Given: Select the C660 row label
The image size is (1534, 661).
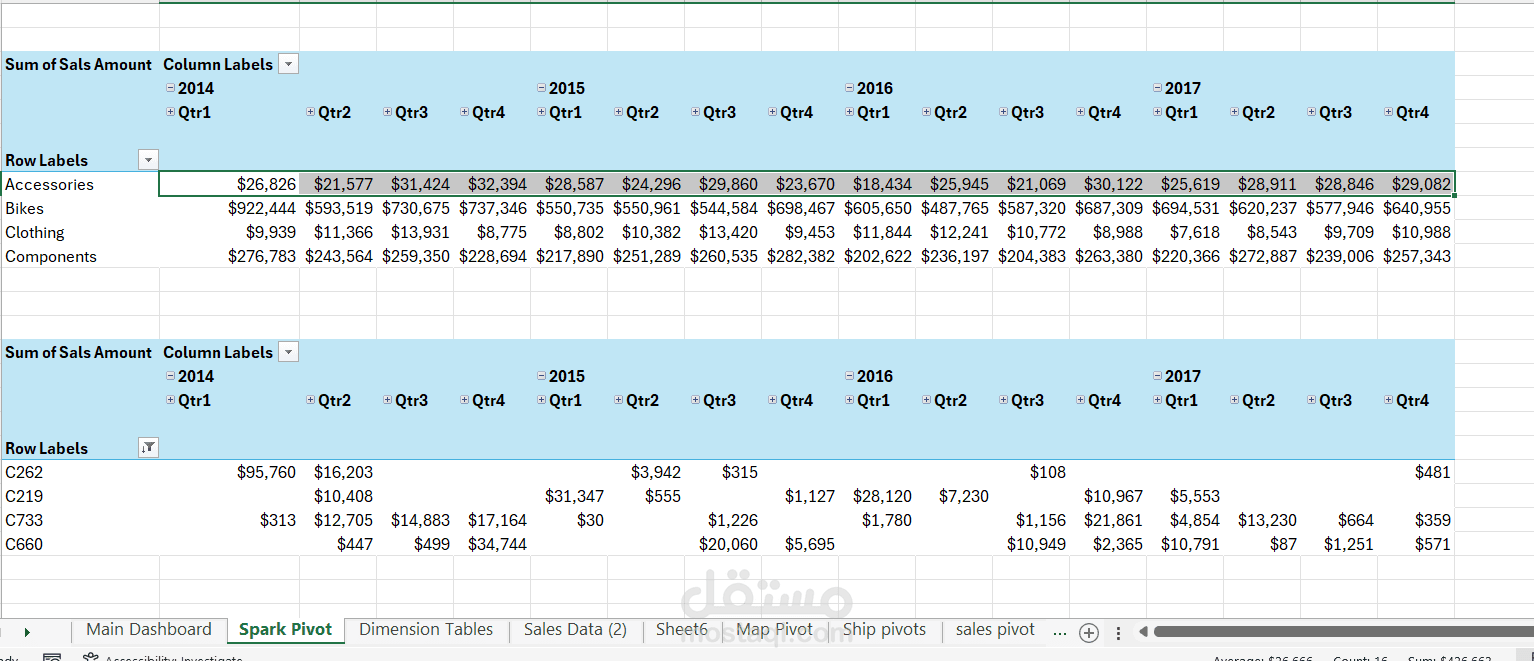Looking at the screenshot, I should click(x=80, y=544).
